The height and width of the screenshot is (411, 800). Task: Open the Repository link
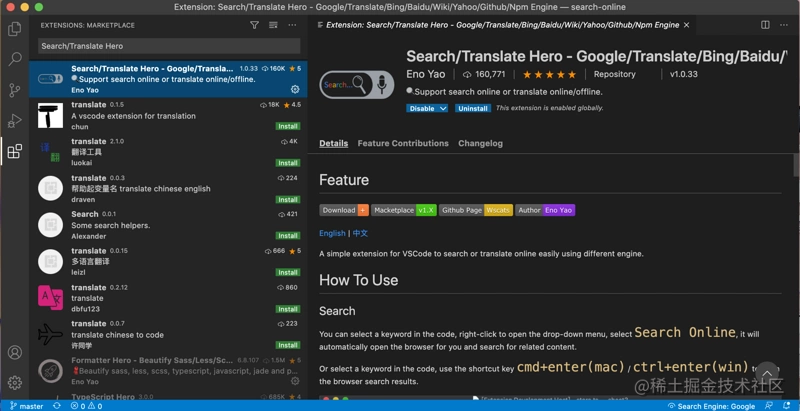(x=614, y=74)
